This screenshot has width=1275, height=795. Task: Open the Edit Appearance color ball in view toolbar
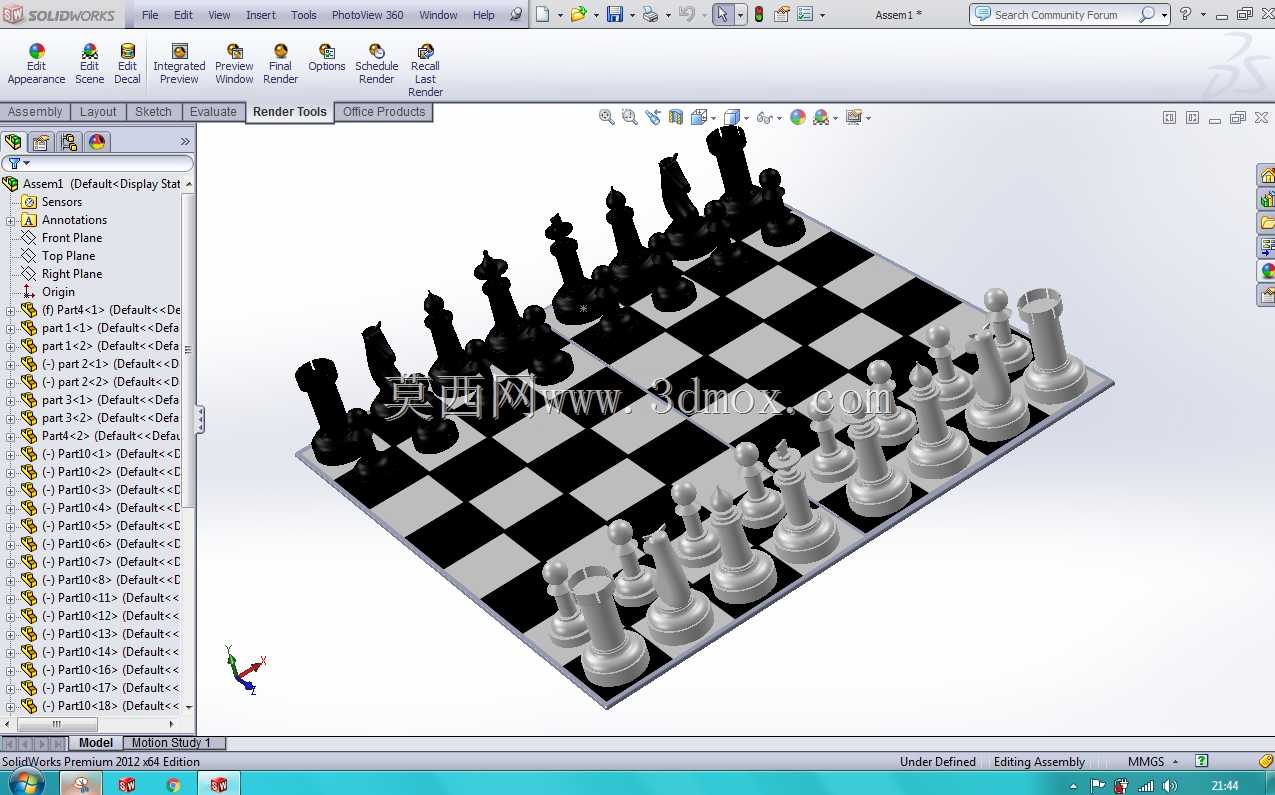click(798, 117)
